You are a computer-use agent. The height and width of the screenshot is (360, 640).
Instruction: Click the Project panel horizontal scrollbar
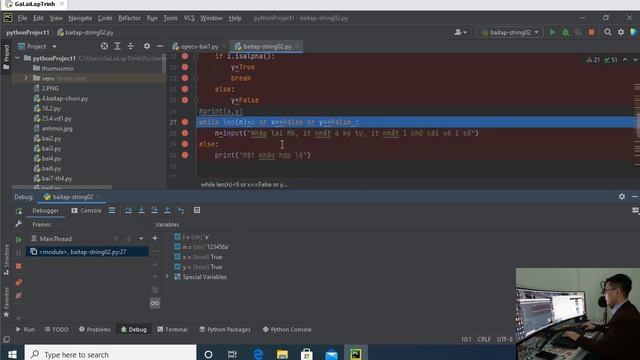point(62,187)
